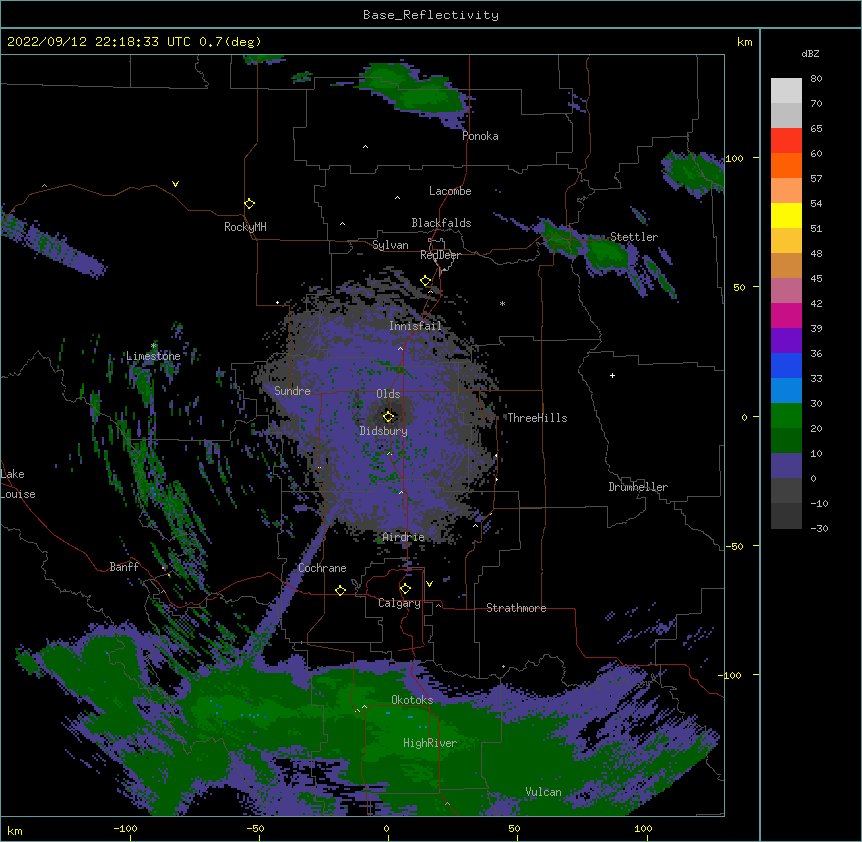Click the Strathmore town label
The height and width of the screenshot is (842, 862).
click(516, 608)
